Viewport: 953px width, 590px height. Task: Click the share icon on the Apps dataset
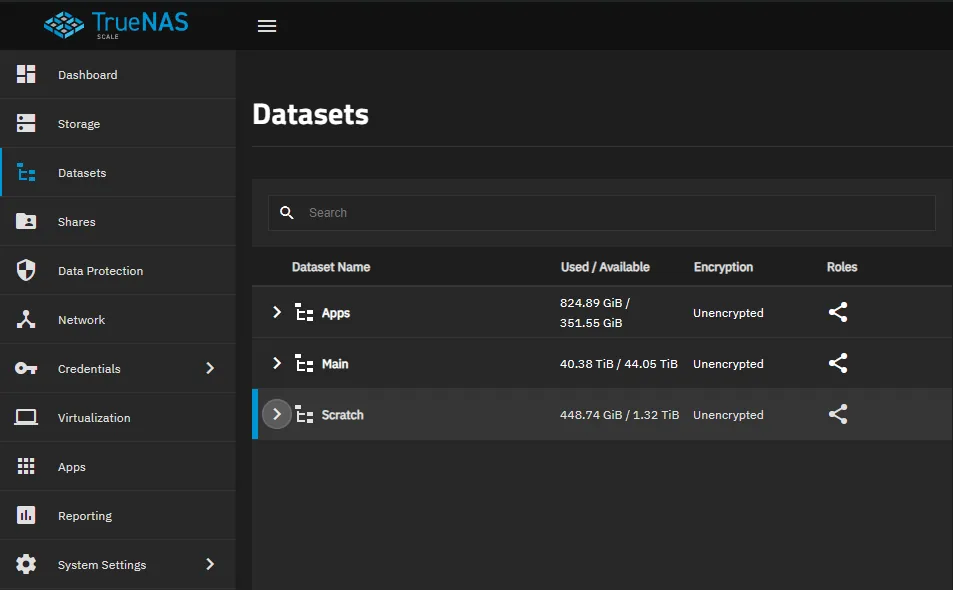(x=837, y=312)
